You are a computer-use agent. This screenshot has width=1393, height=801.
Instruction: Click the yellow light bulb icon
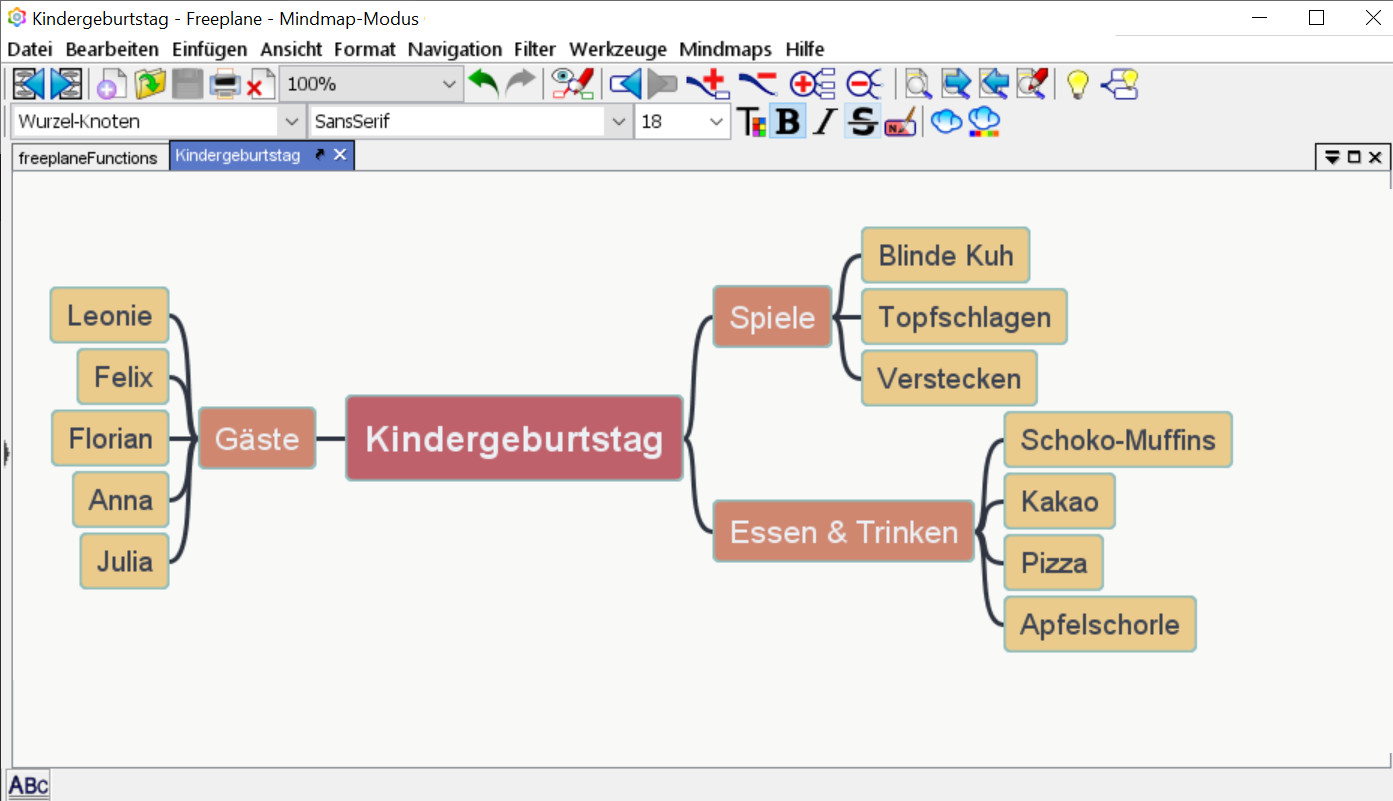(1077, 84)
